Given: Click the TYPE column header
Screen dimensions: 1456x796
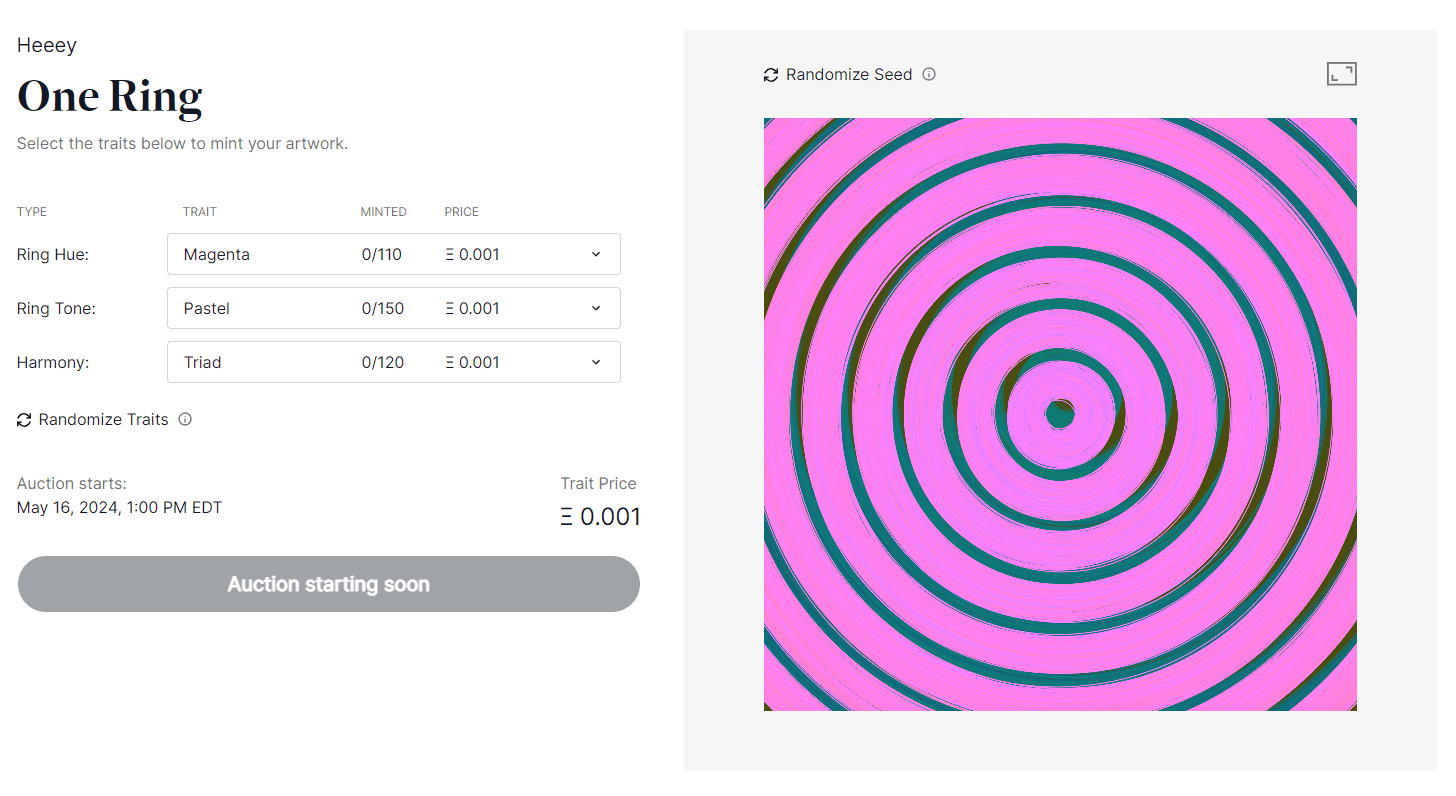Looking at the screenshot, I should pos(32,212).
